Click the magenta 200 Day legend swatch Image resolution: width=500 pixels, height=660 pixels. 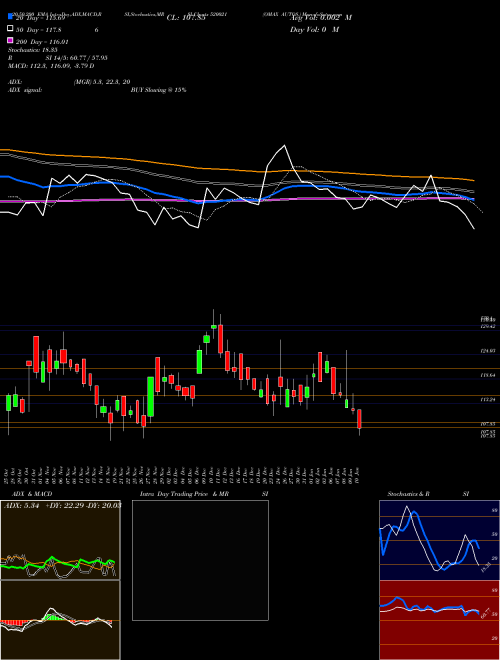(x=10, y=40)
